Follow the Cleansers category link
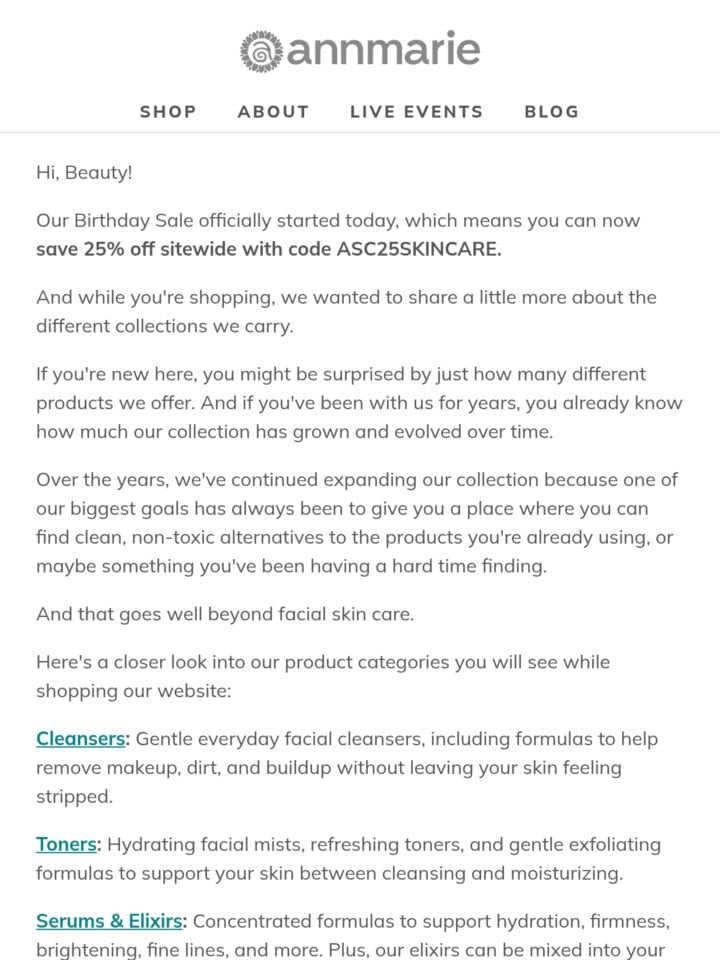The width and height of the screenshot is (720, 960). 80,739
